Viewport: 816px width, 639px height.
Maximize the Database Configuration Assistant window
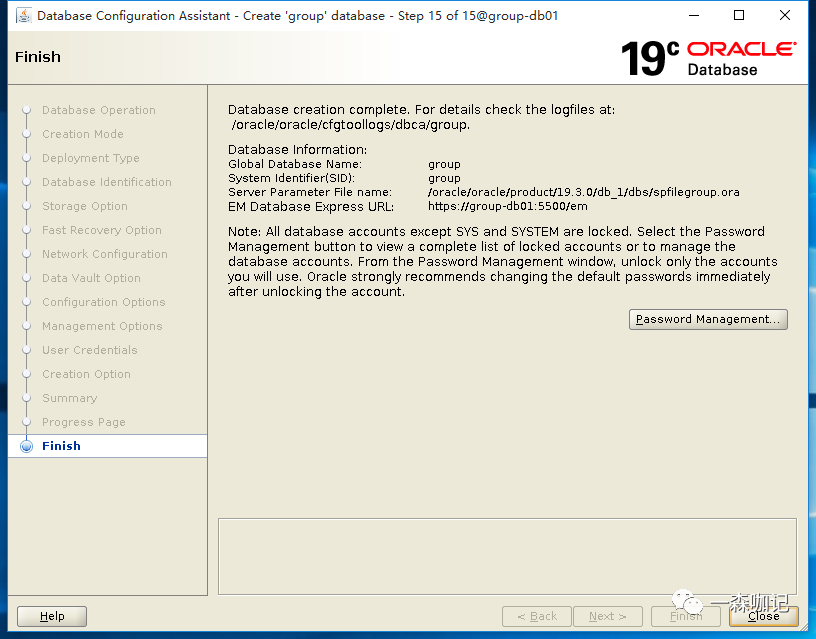pos(738,16)
